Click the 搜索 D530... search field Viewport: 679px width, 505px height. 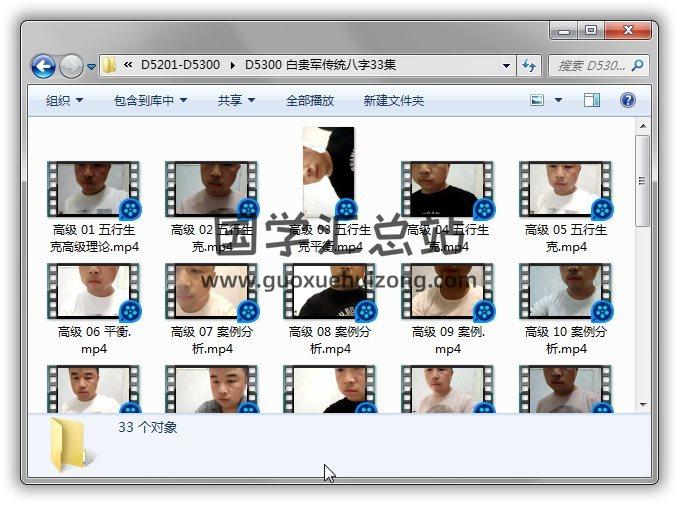[x=598, y=66]
